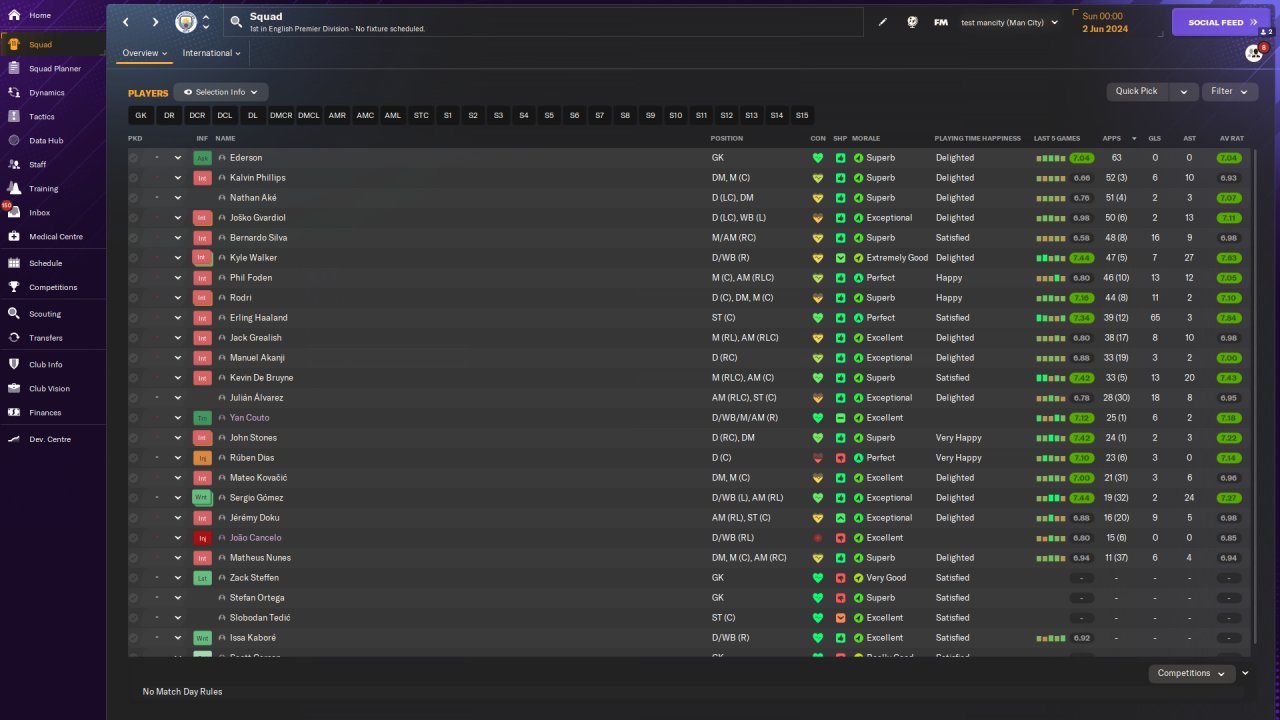Open the world globe icon
The height and width of the screenshot is (720, 1280).
click(912, 22)
